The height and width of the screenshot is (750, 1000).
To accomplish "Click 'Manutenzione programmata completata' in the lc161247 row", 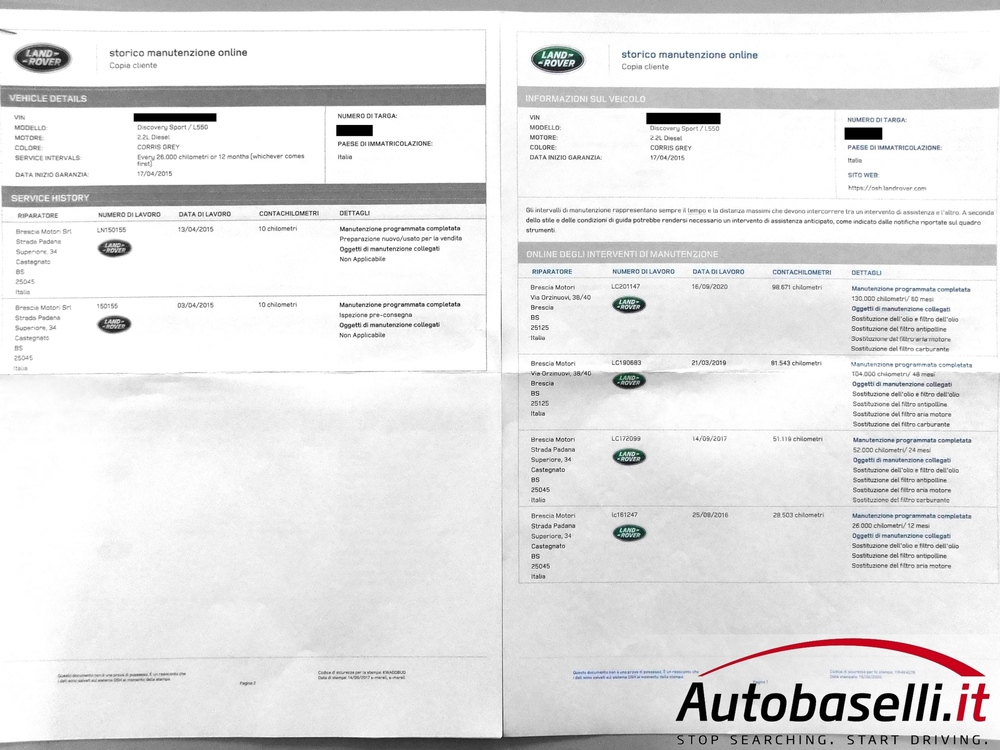I will tap(911, 516).
